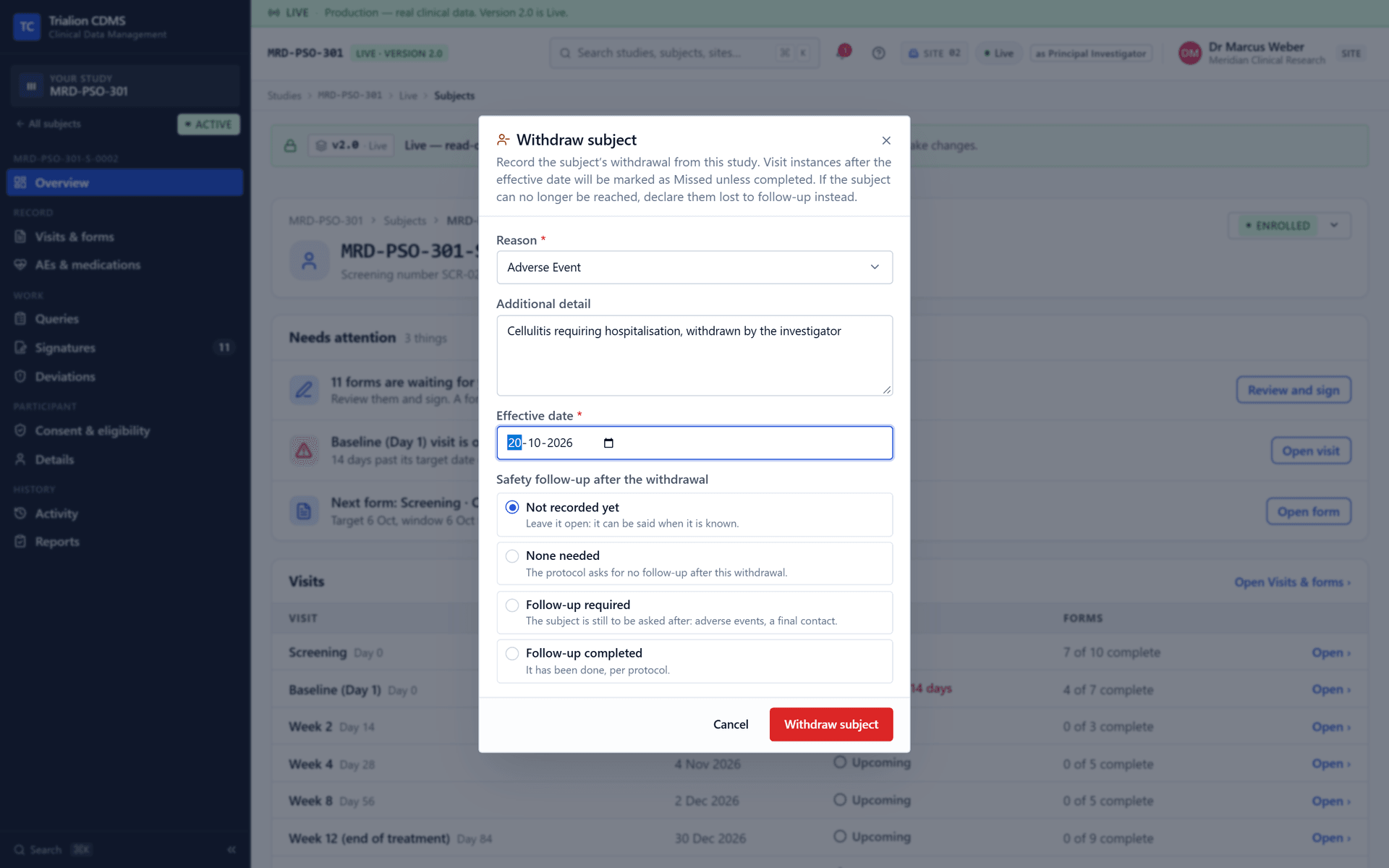The height and width of the screenshot is (868, 1389).
Task: Open the calendar picker in Effective date
Action: [608, 443]
